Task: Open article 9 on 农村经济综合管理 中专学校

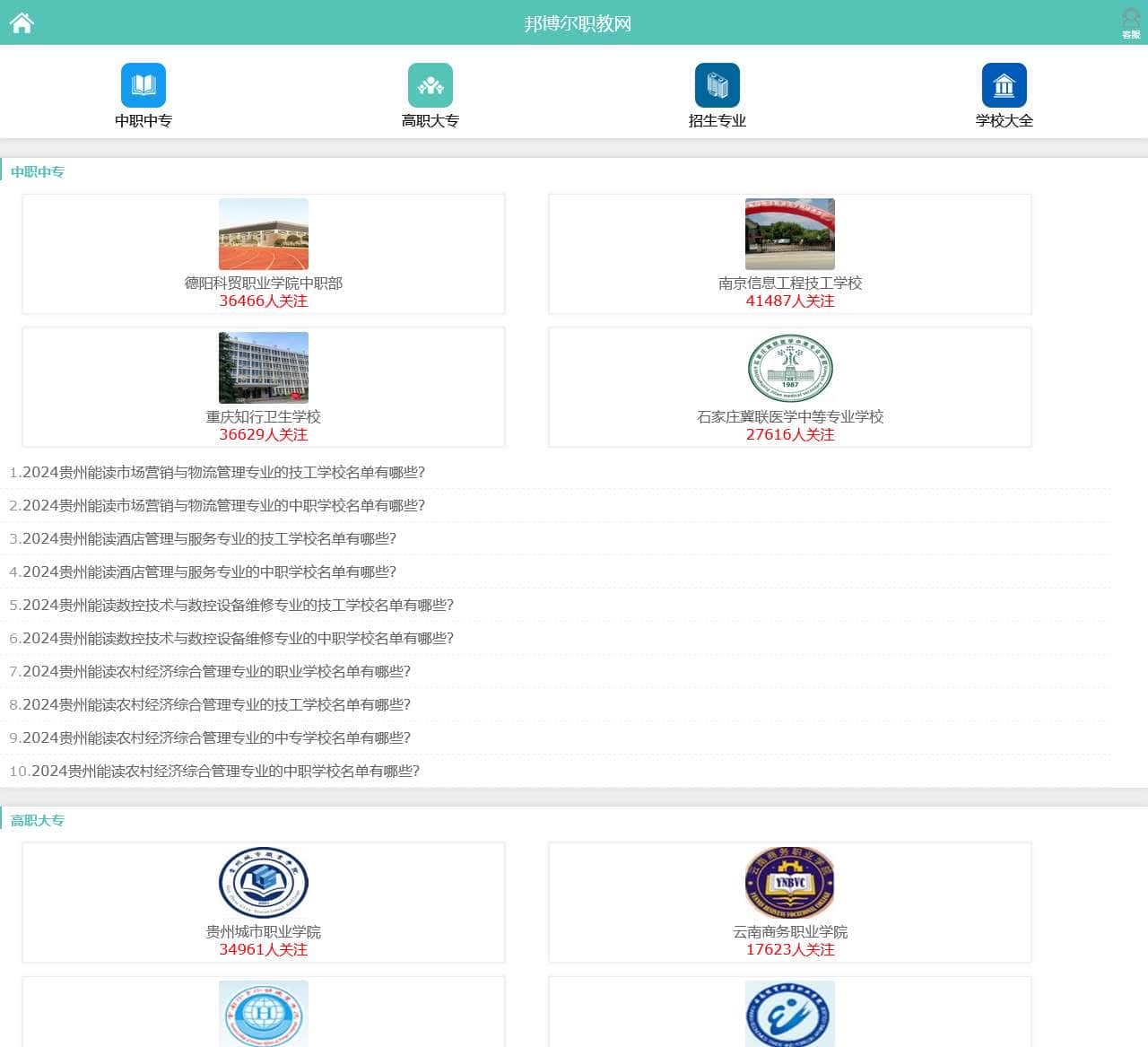Action: [x=216, y=738]
